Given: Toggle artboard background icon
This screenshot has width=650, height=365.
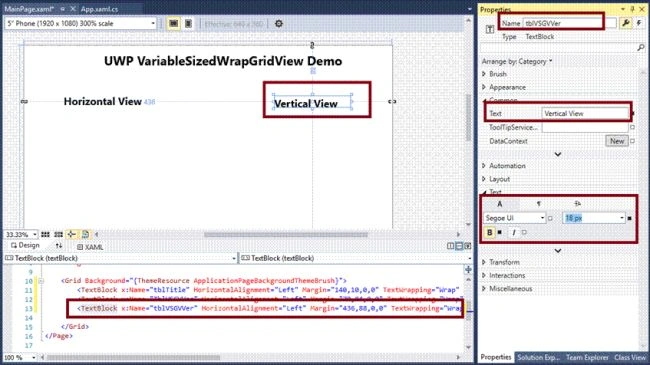Looking at the screenshot, I should pyautogui.click(x=85, y=235).
